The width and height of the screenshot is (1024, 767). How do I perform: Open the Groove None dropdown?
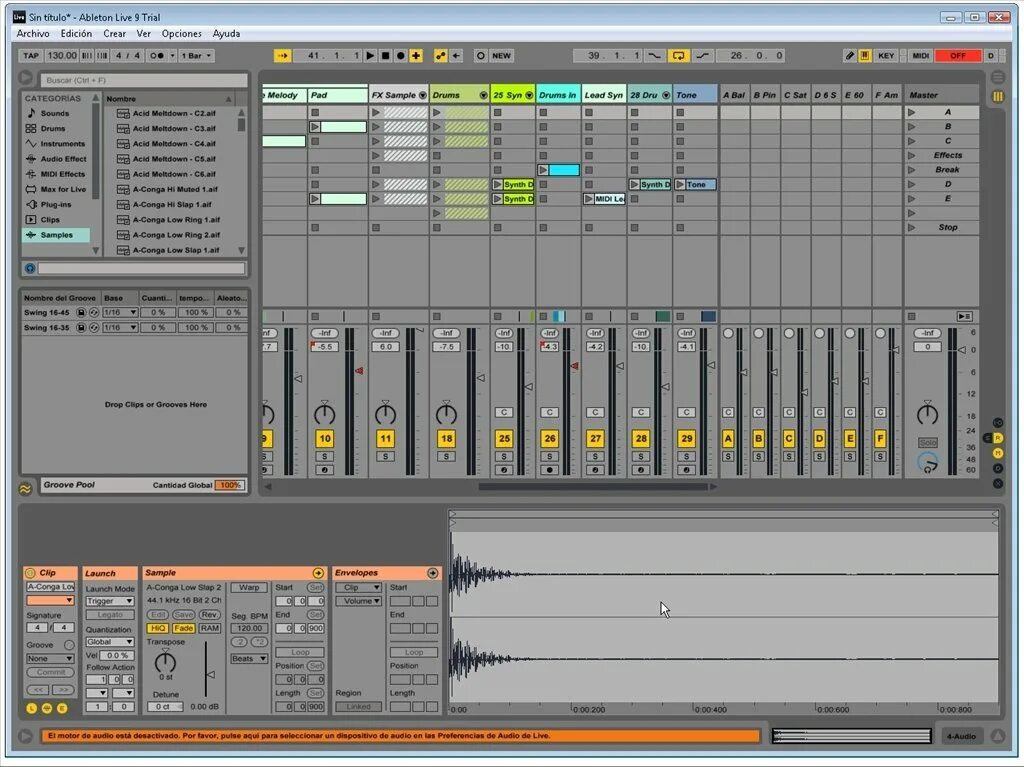point(50,659)
